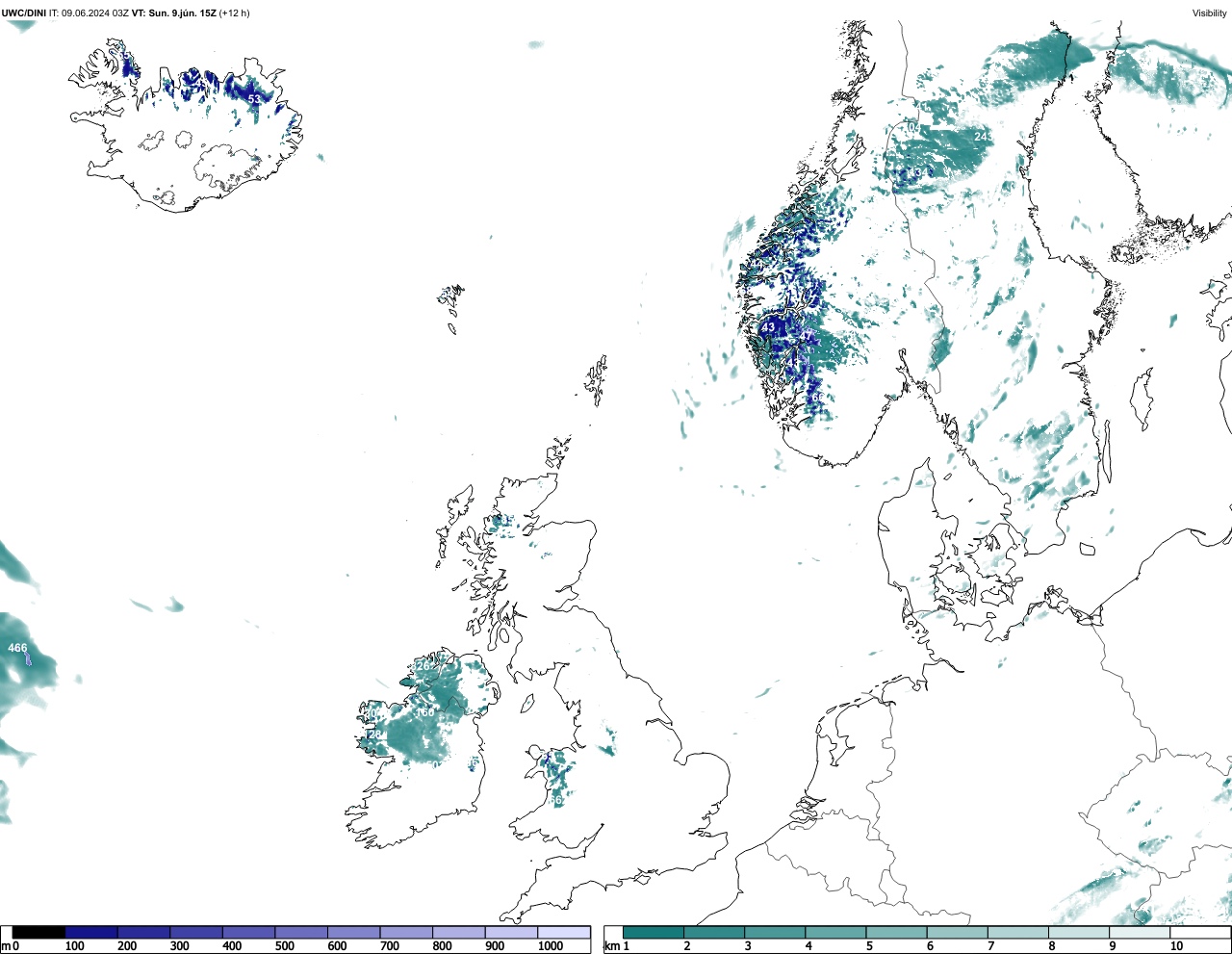The width and height of the screenshot is (1232, 954).
Task: Click the '166' value over Ireland
Action: pos(424,712)
